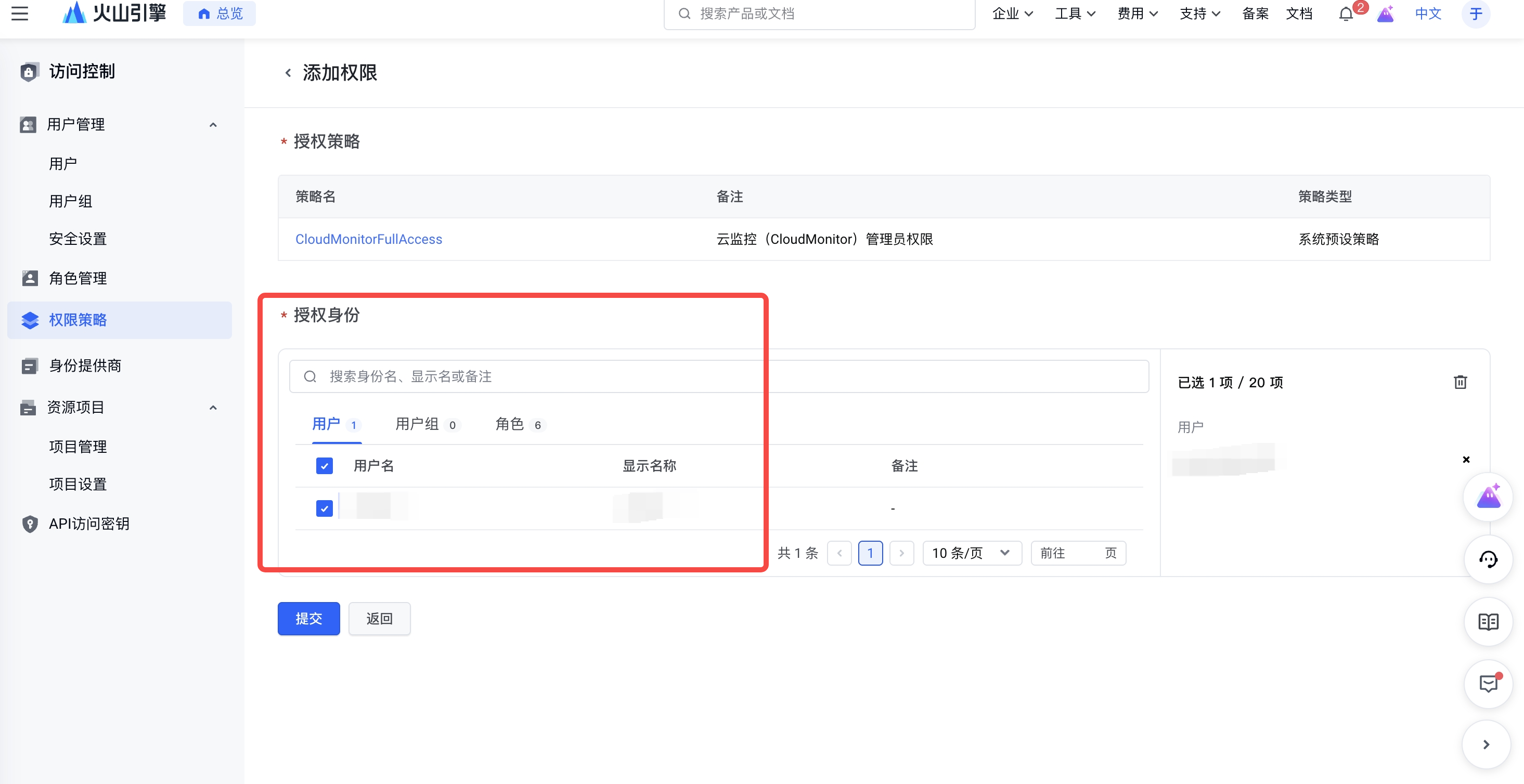The width and height of the screenshot is (1524, 784).
Task: Open the customer service headset icon
Action: click(1488, 559)
